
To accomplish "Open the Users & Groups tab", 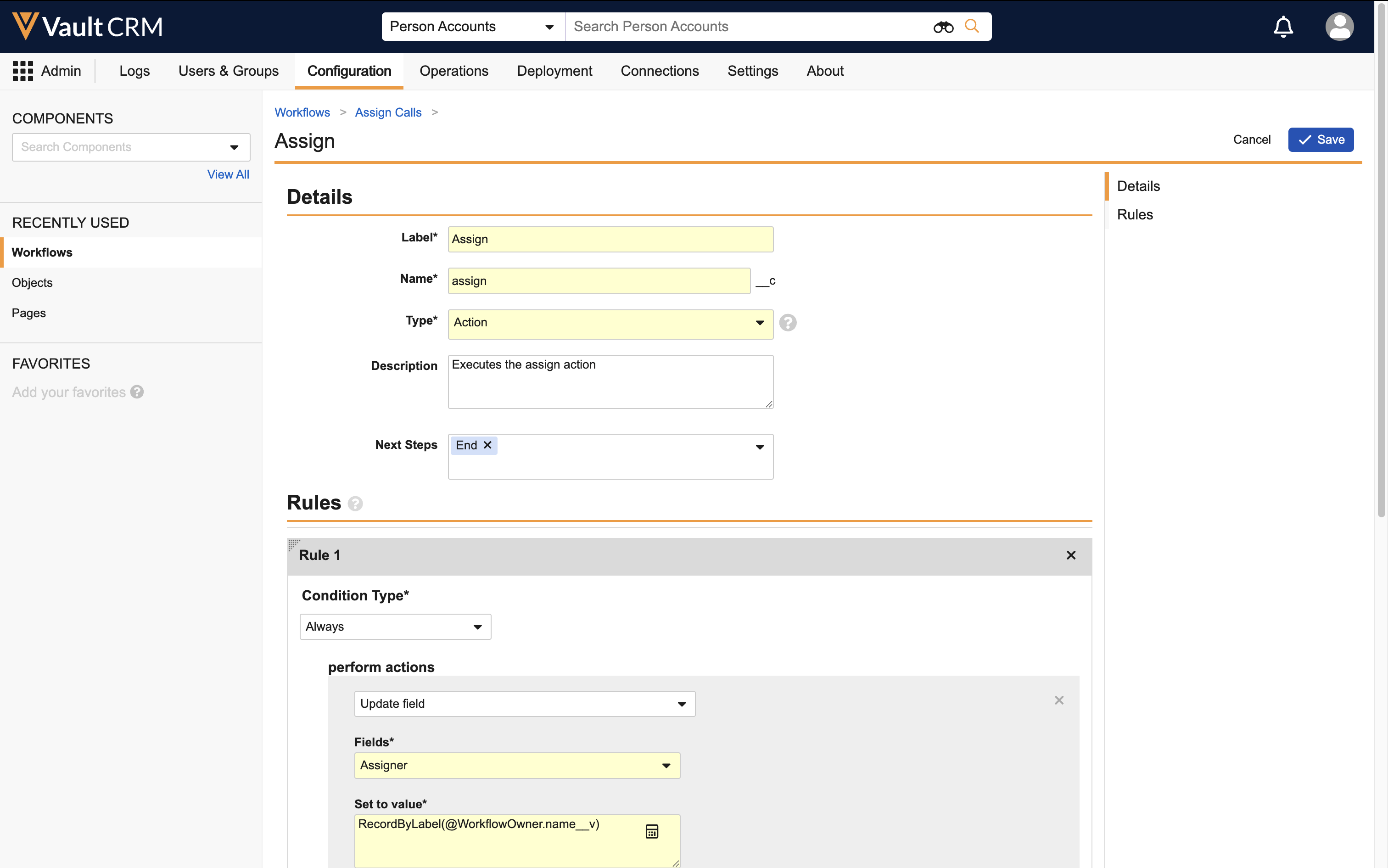I will click(x=228, y=71).
